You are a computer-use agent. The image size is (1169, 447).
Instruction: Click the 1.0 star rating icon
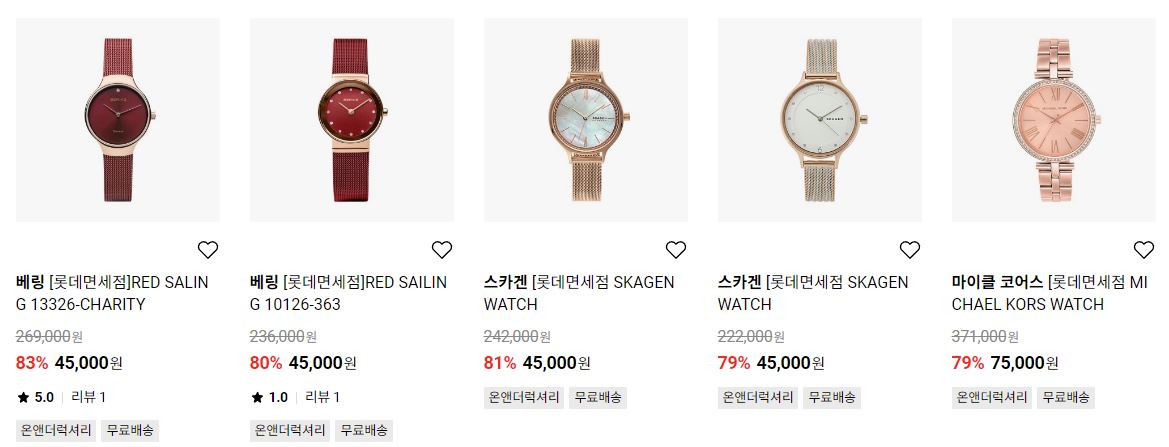point(257,397)
